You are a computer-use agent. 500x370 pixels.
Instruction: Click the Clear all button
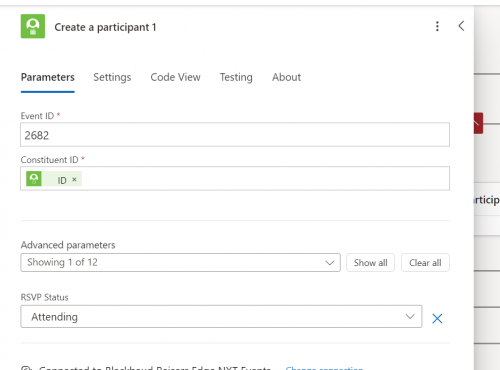coord(425,263)
